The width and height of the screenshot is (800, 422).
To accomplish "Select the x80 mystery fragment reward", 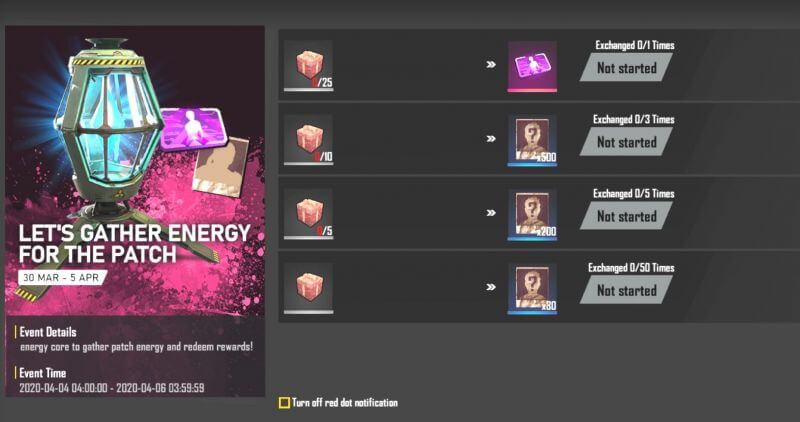I will pos(532,288).
